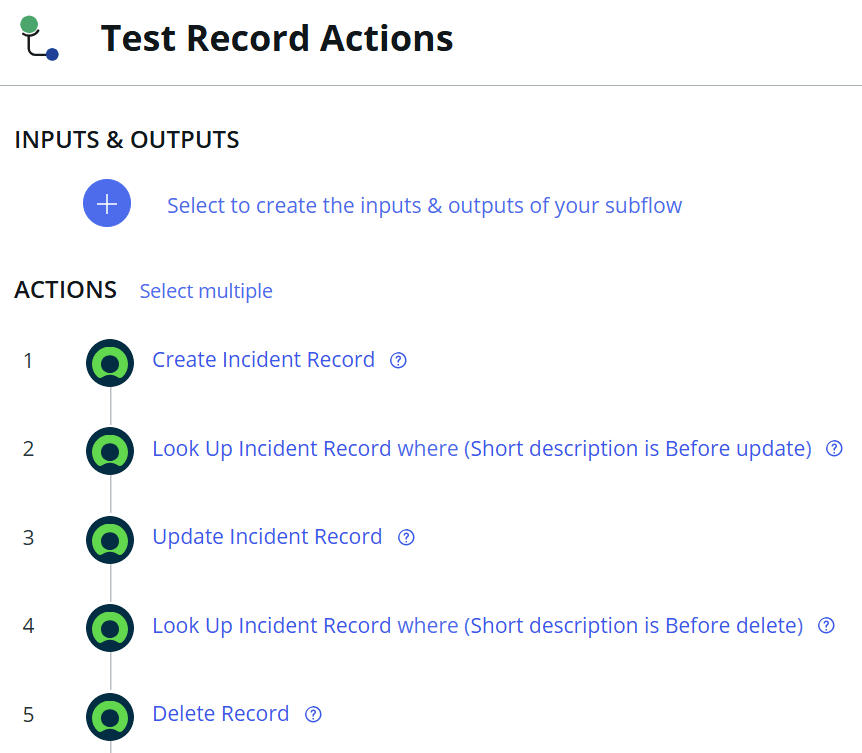Open the Look Up Incident Record Before delete action
Screen dimensions: 862x753
point(477,626)
